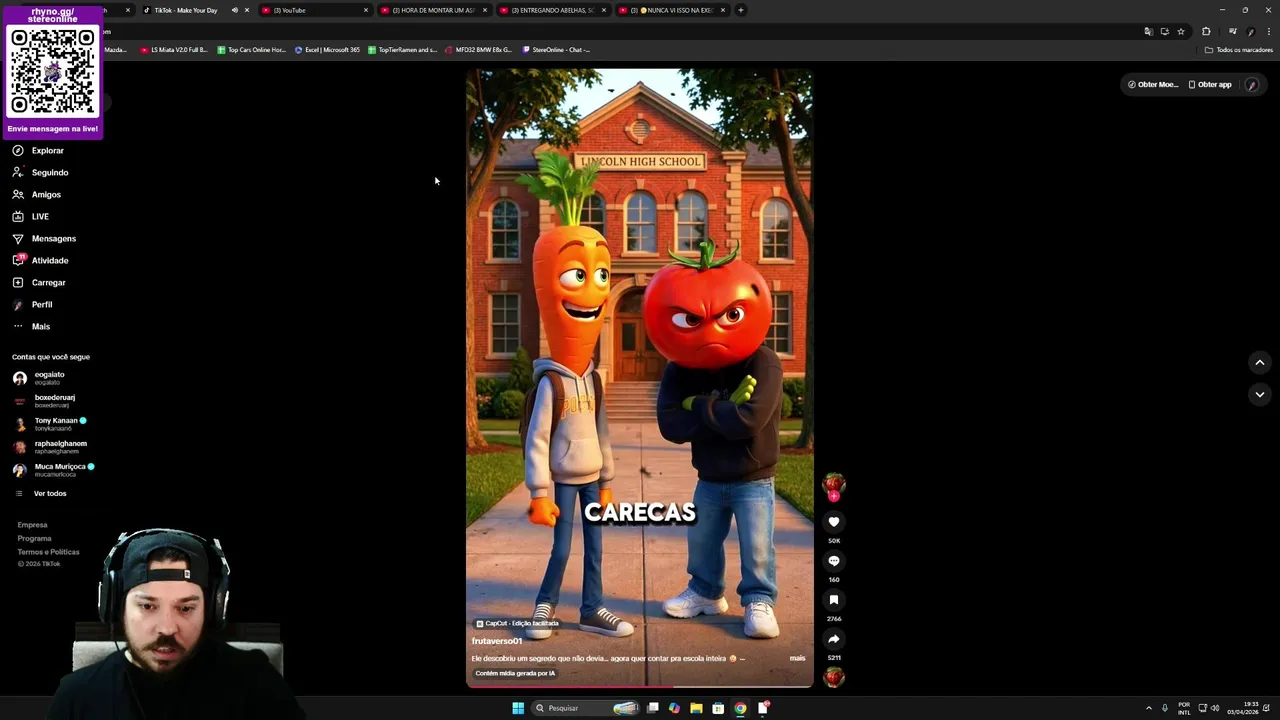1280x720 pixels.
Task: Open 'MFD32 BMW E8x G...' bookmark
Action: pos(478,49)
